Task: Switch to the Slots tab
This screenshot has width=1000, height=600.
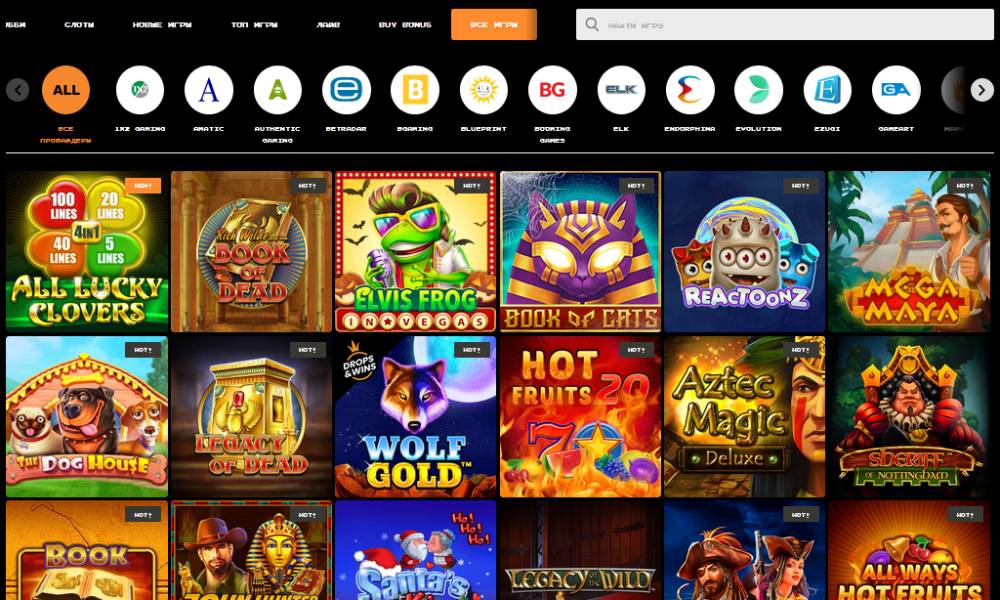Action: tap(79, 25)
